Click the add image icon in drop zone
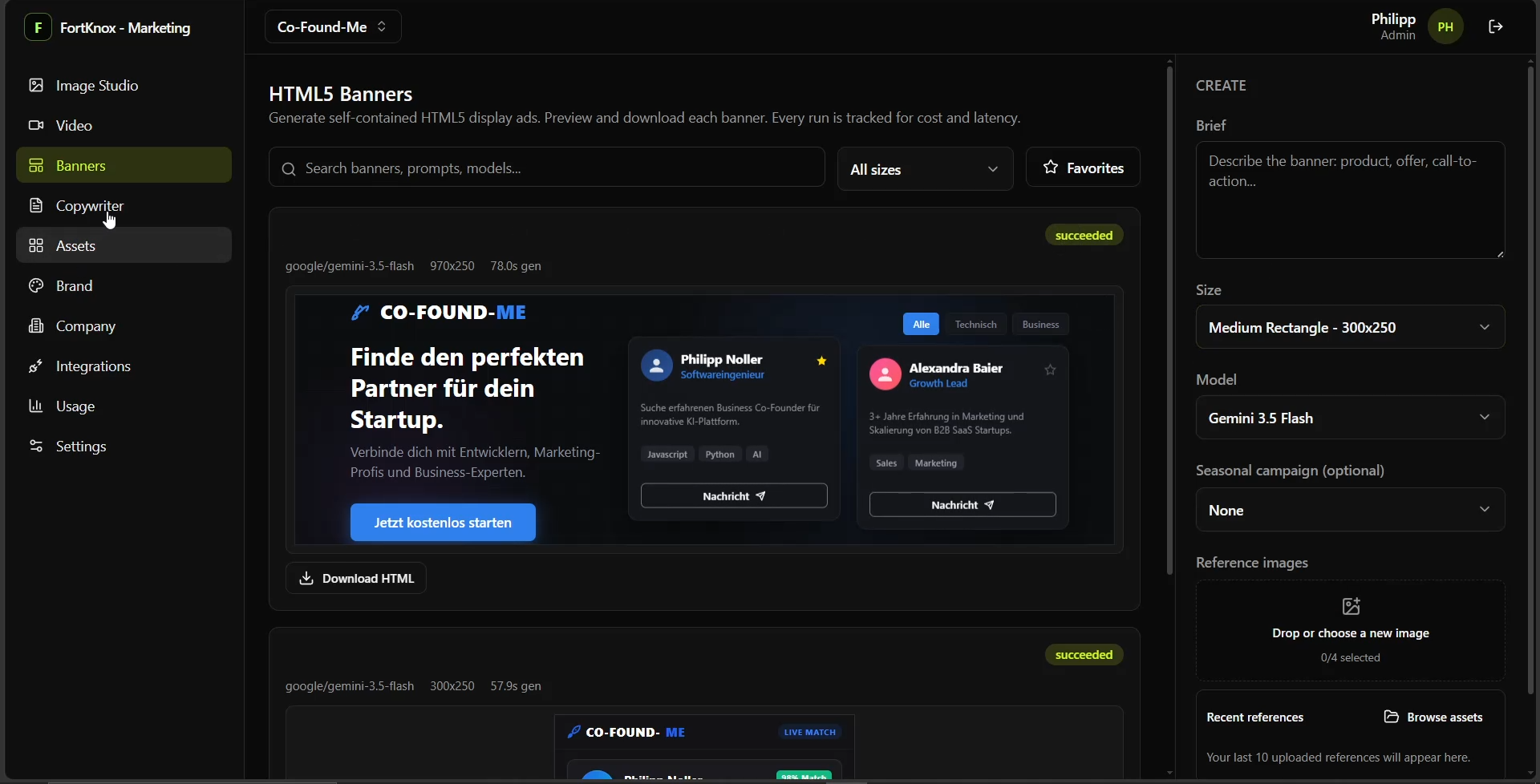Image resolution: width=1540 pixels, height=784 pixels. (1352, 607)
